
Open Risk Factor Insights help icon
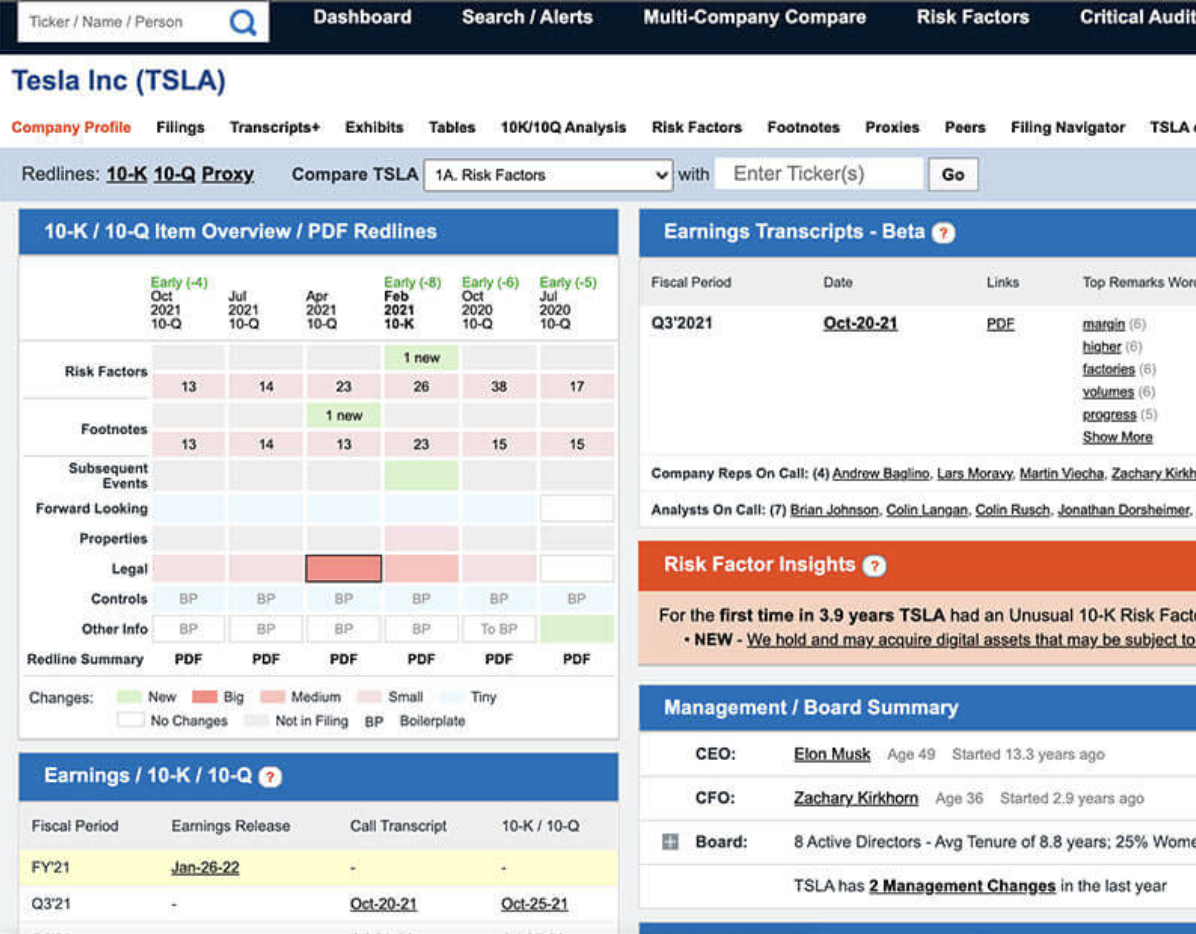tap(874, 566)
